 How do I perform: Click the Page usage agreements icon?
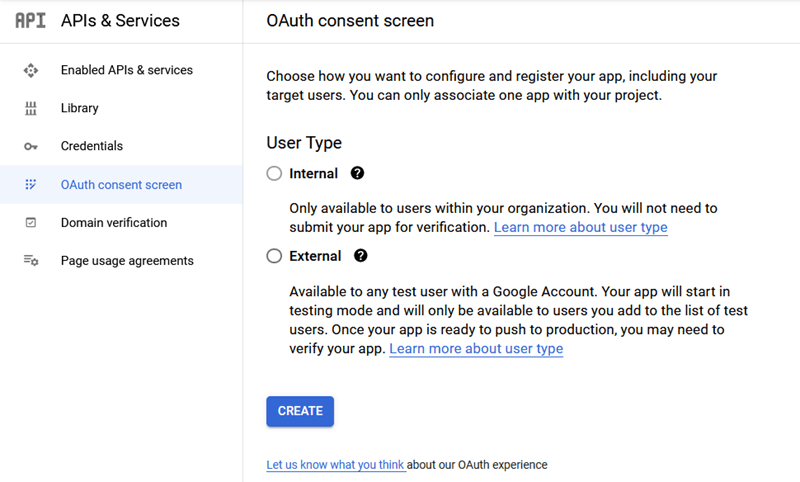coord(31,261)
